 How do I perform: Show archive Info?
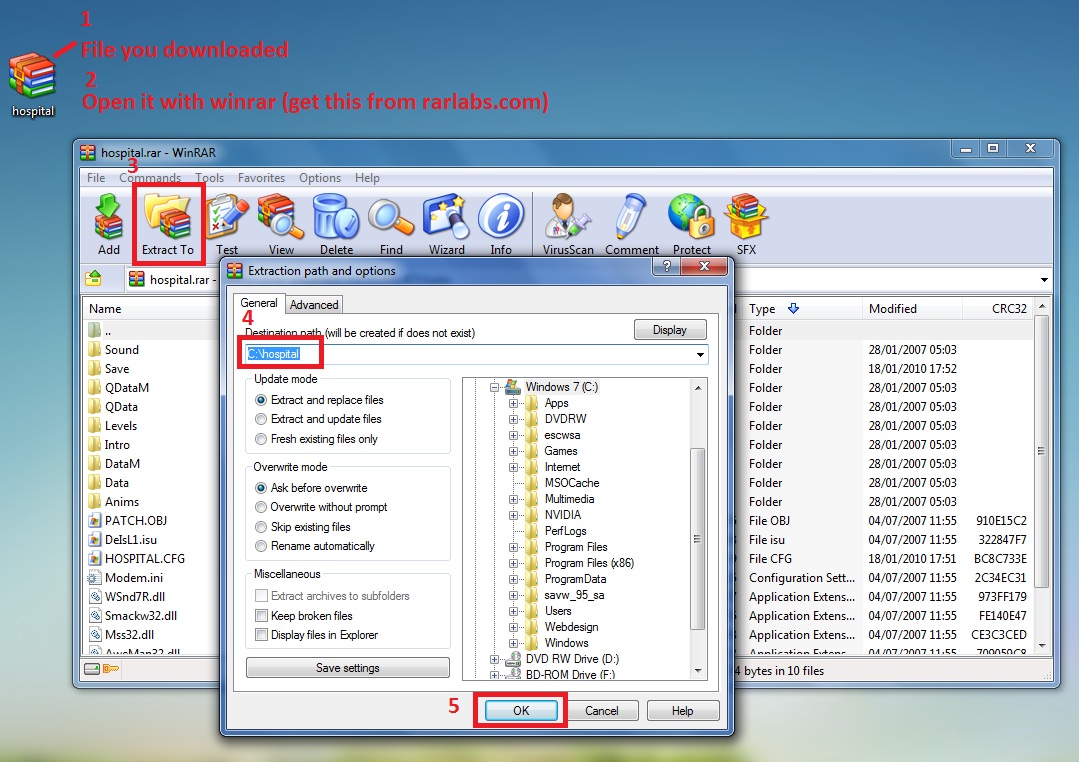click(x=501, y=224)
